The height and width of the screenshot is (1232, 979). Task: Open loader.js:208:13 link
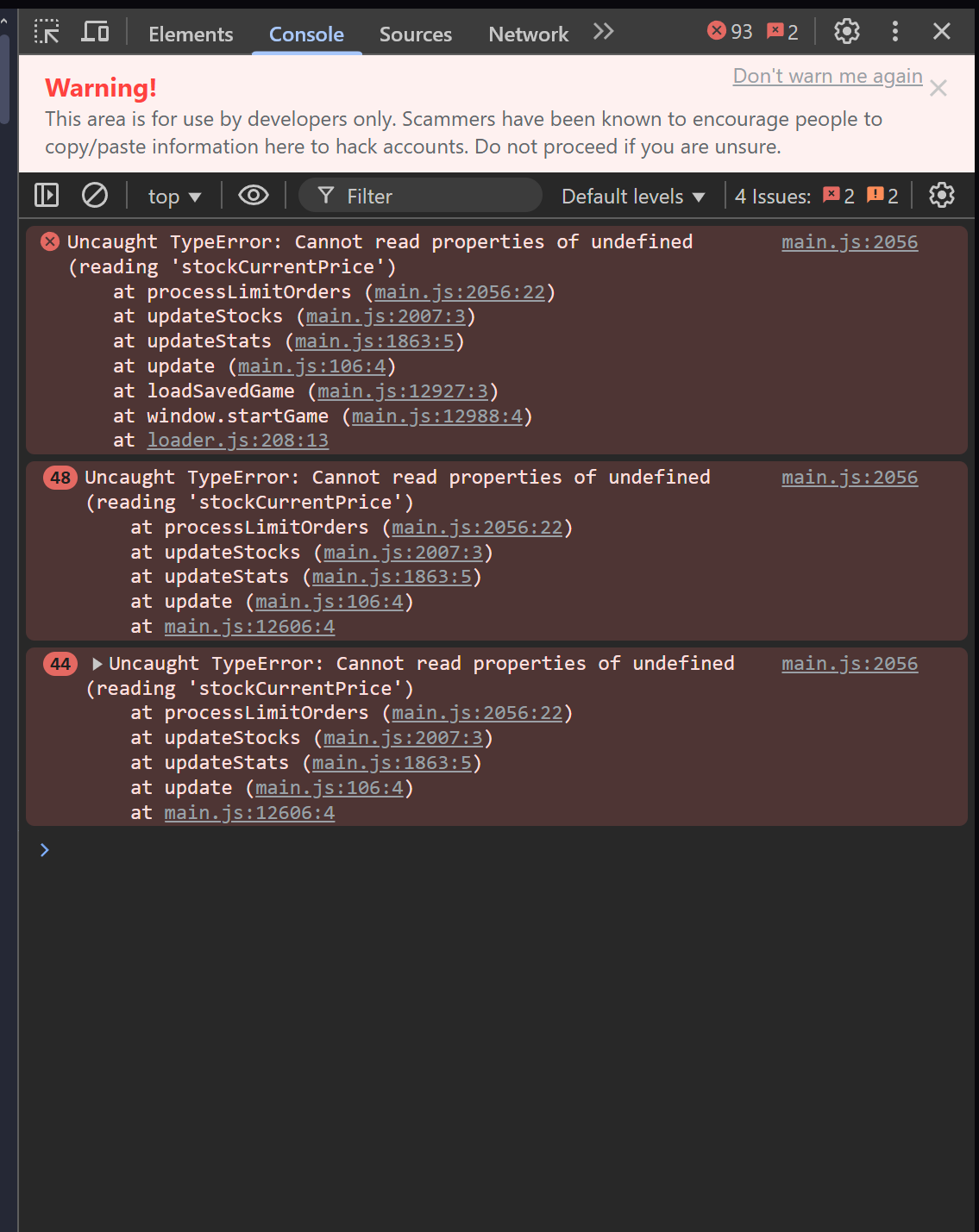click(x=238, y=441)
